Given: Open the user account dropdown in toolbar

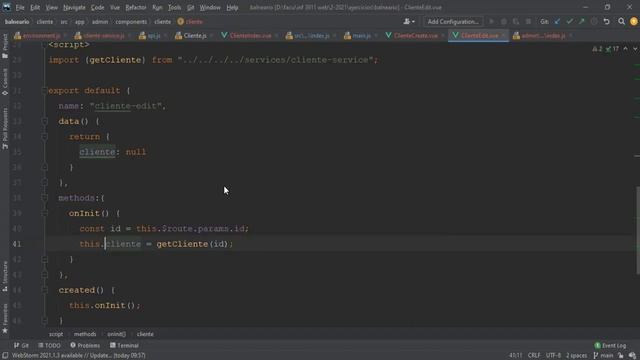Looking at the screenshot, I should coord(409,22).
